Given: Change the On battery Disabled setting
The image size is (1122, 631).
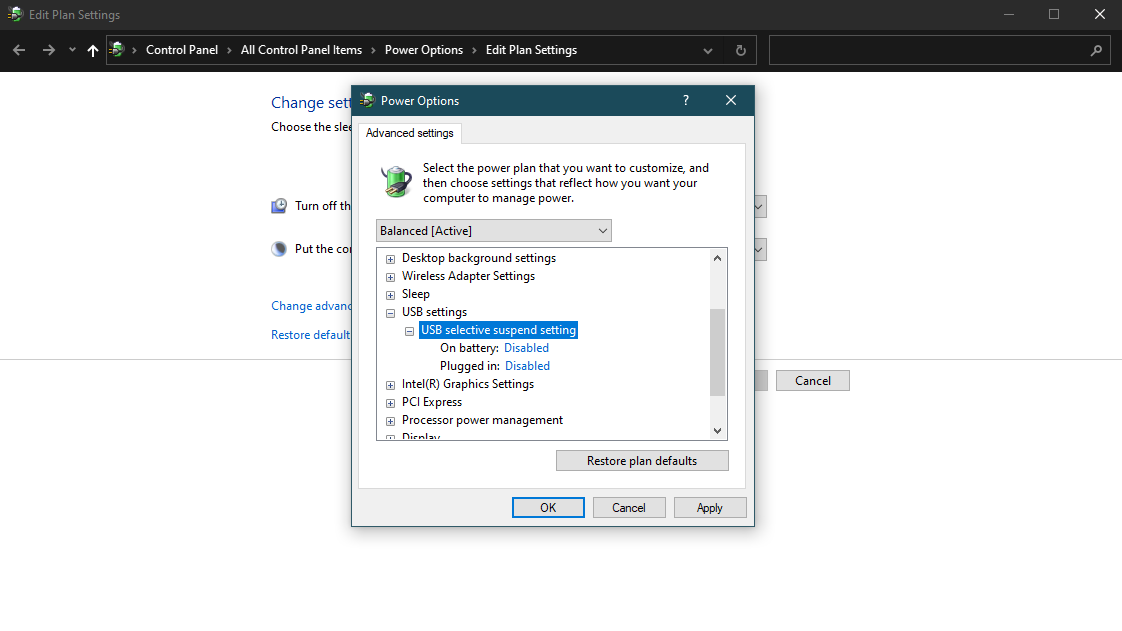Looking at the screenshot, I should [527, 347].
